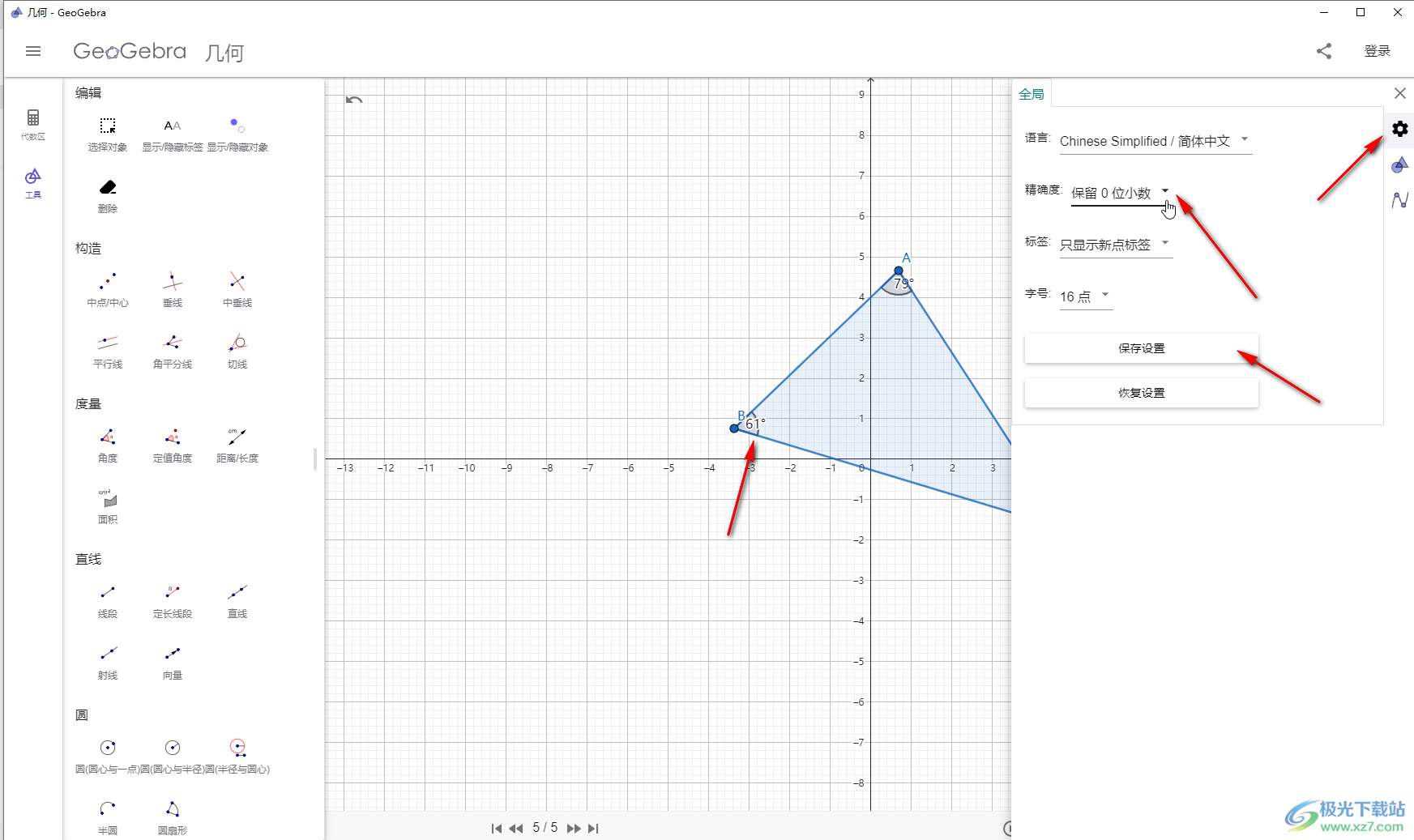Image resolution: width=1414 pixels, height=840 pixels.
Task: Click the 登录 sign-in link
Action: click(x=1377, y=51)
